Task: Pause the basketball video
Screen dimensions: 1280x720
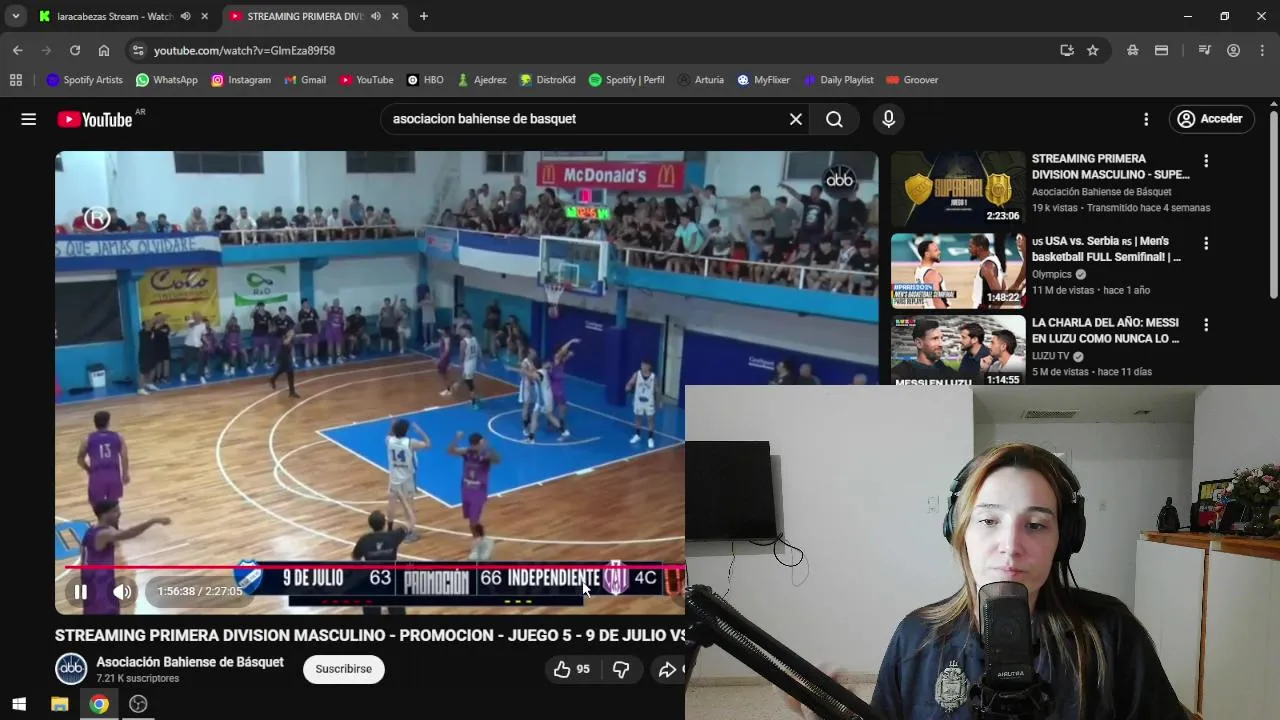Action: pyautogui.click(x=81, y=592)
